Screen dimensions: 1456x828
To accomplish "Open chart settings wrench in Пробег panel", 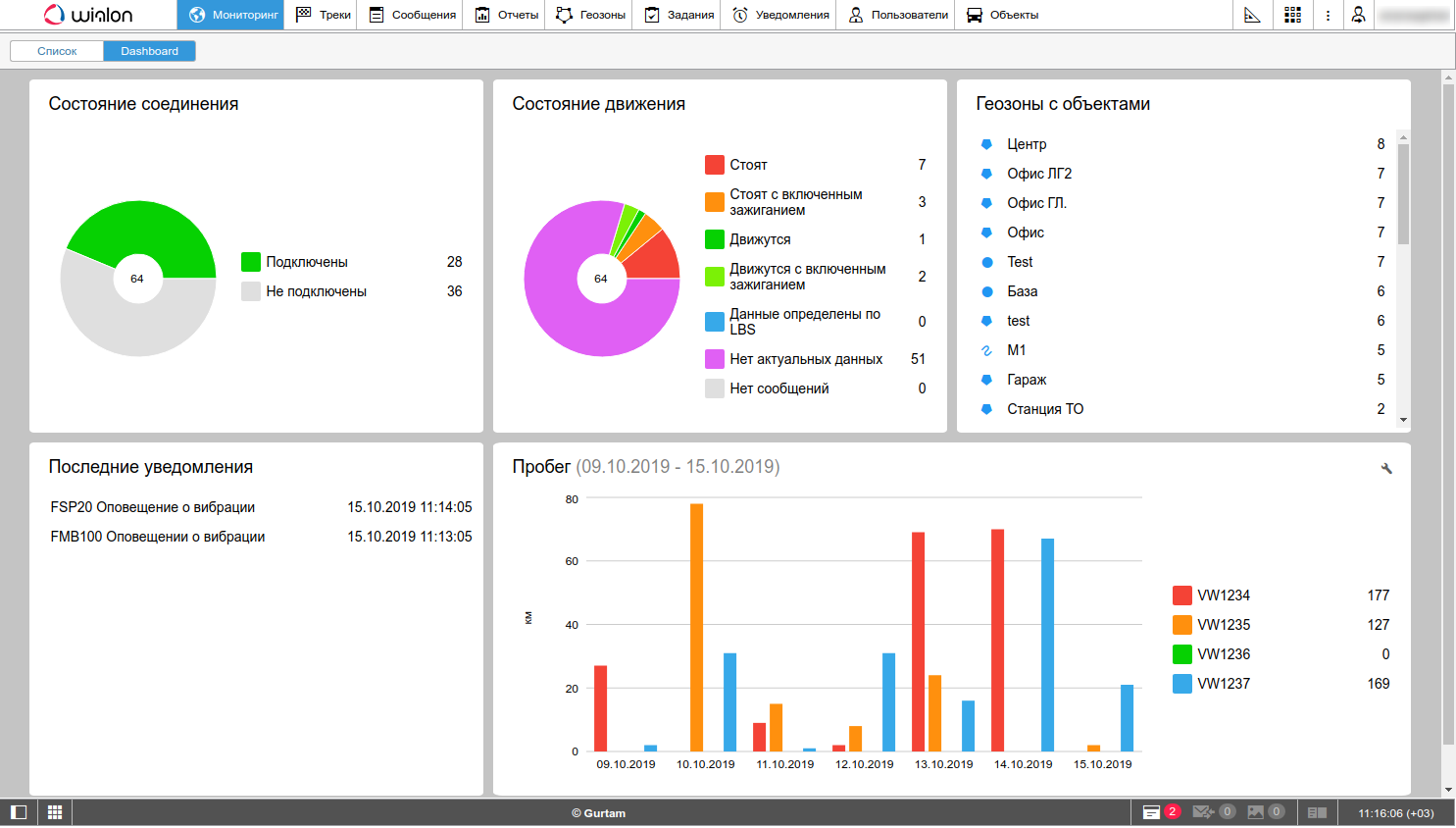I will 1386,469.
